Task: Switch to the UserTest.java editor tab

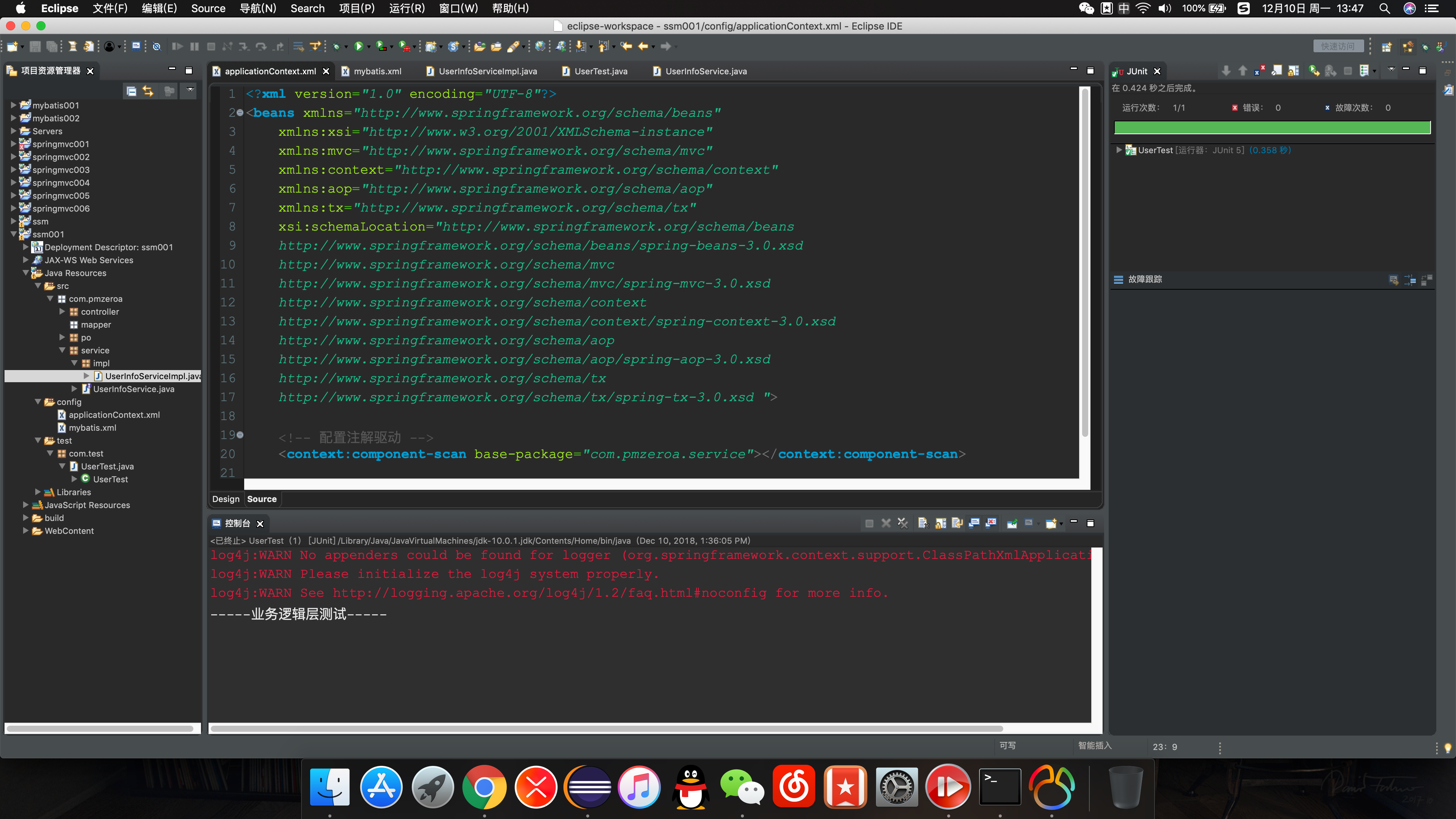Action: click(600, 71)
